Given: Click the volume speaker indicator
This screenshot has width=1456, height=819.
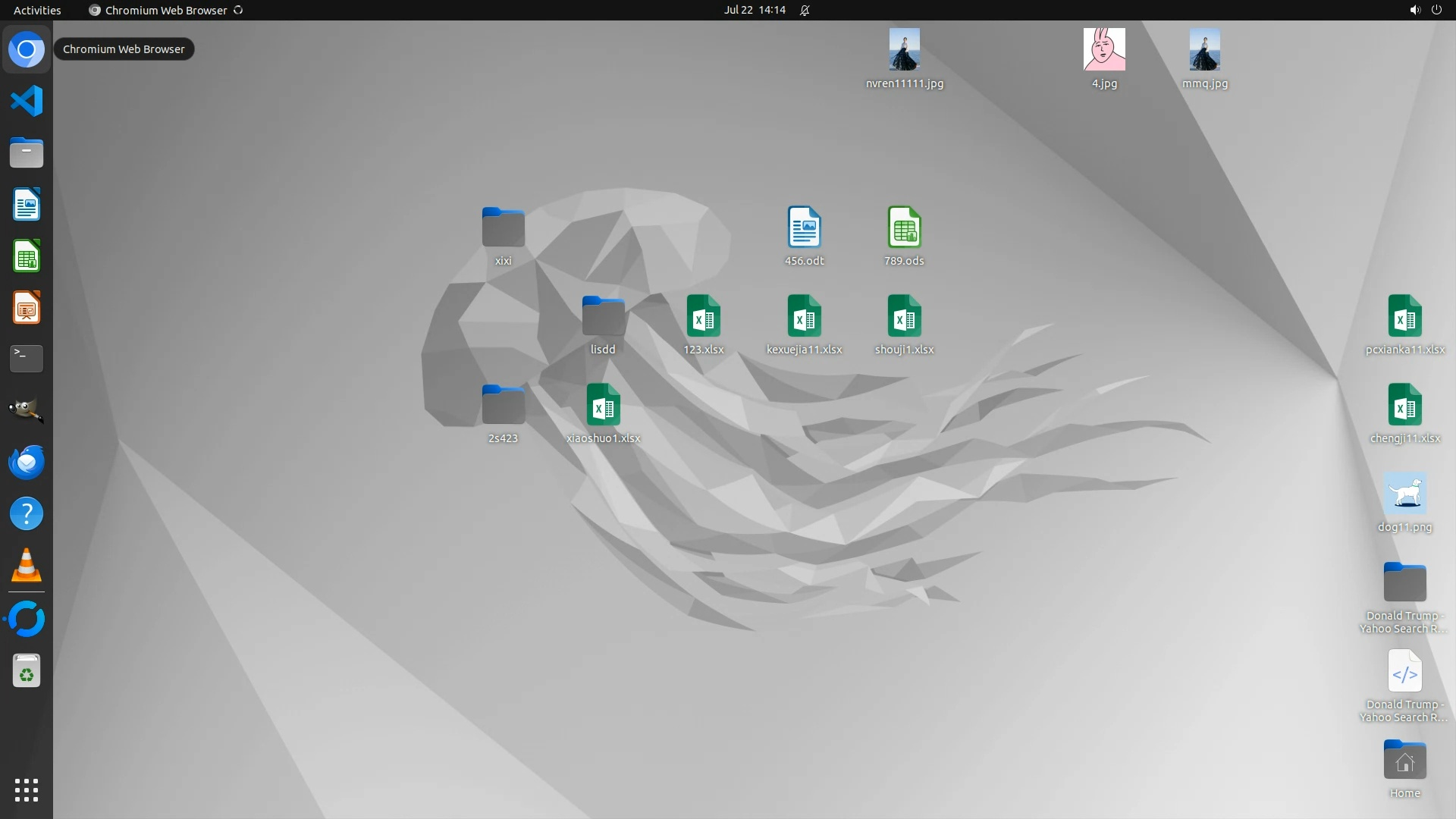Looking at the screenshot, I should (x=1414, y=10).
